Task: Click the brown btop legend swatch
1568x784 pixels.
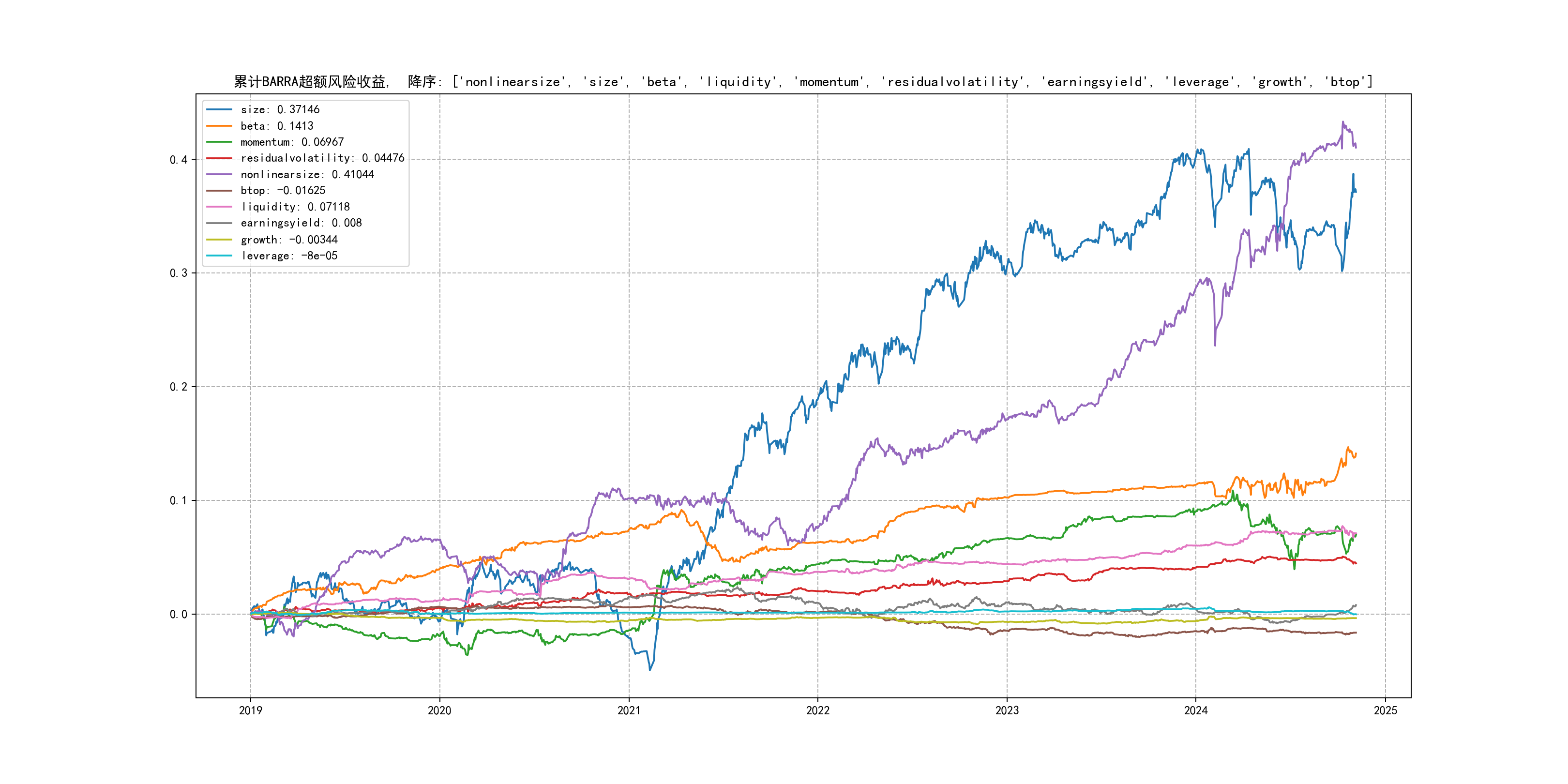Action: coord(219,191)
